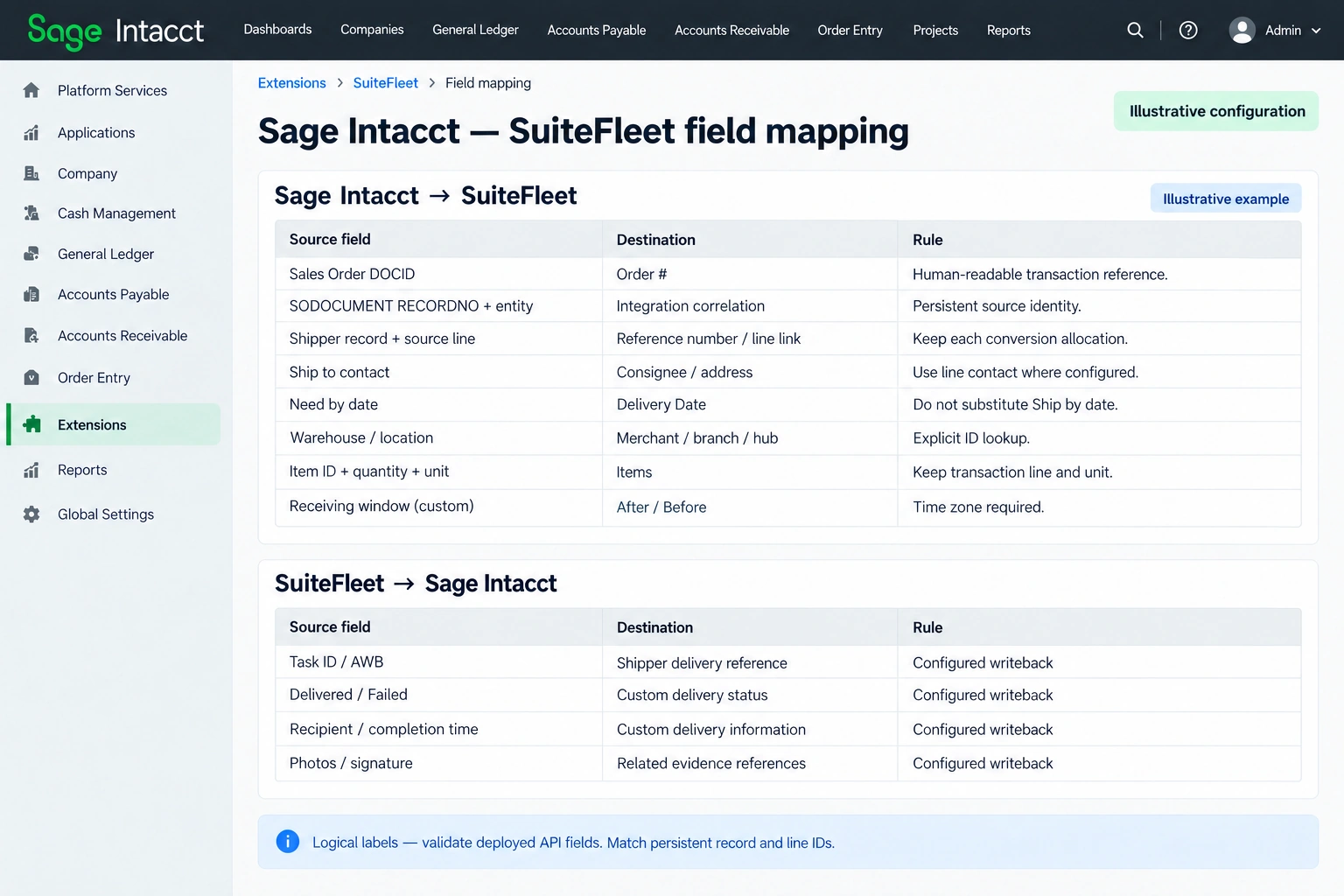Click the 'Integration correlation' destination cell
Viewport: 1344px width, 896px height.
tap(750, 306)
